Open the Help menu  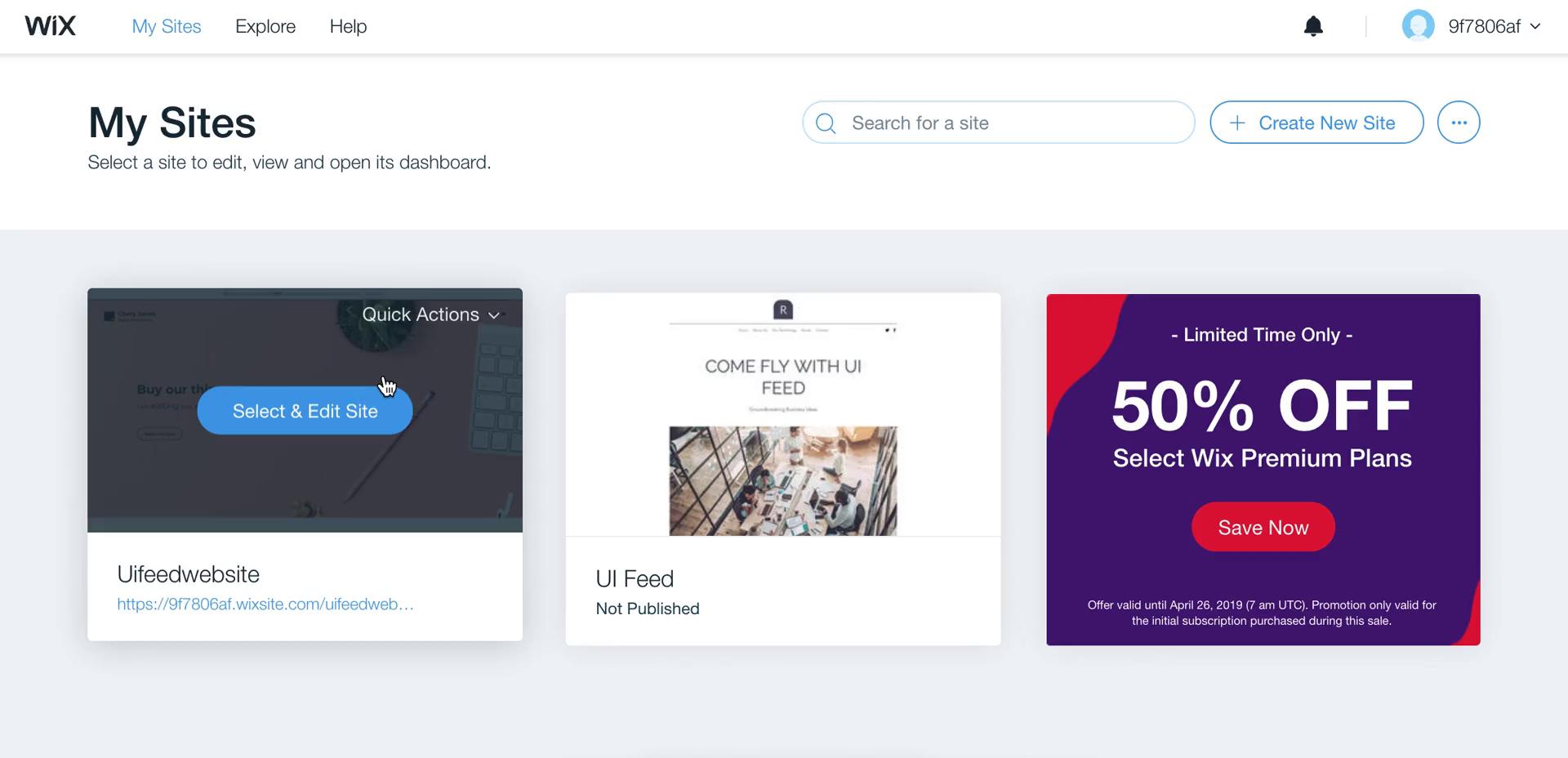(x=348, y=26)
